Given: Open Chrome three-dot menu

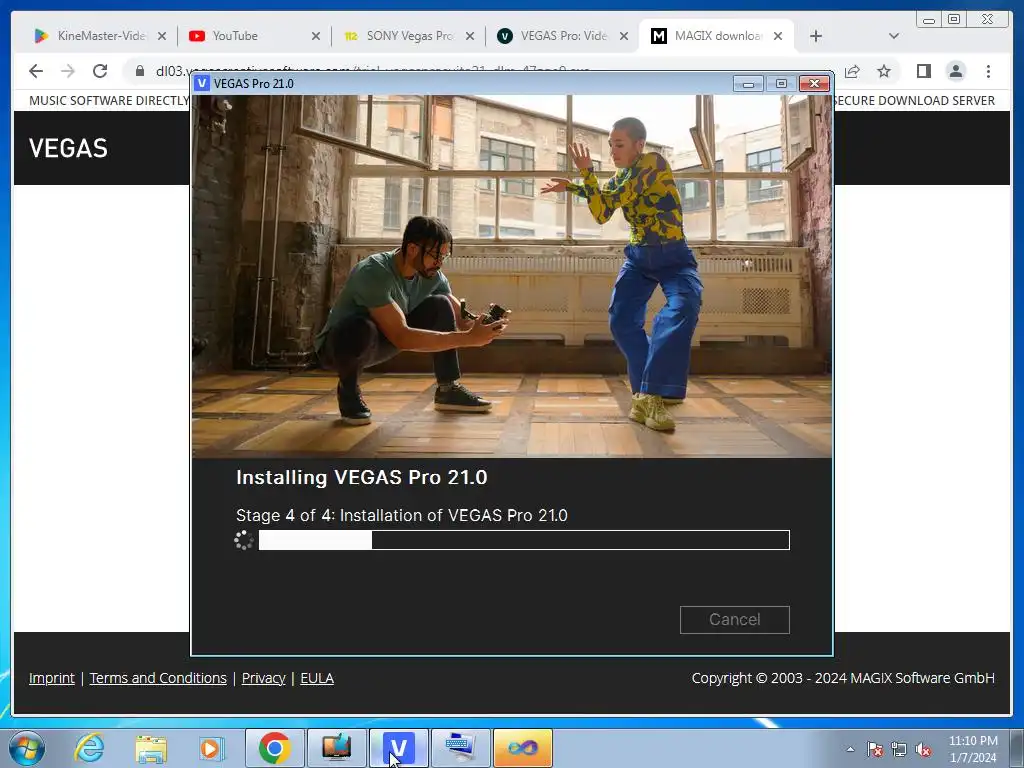Looking at the screenshot, I should [x=988, y=71].
